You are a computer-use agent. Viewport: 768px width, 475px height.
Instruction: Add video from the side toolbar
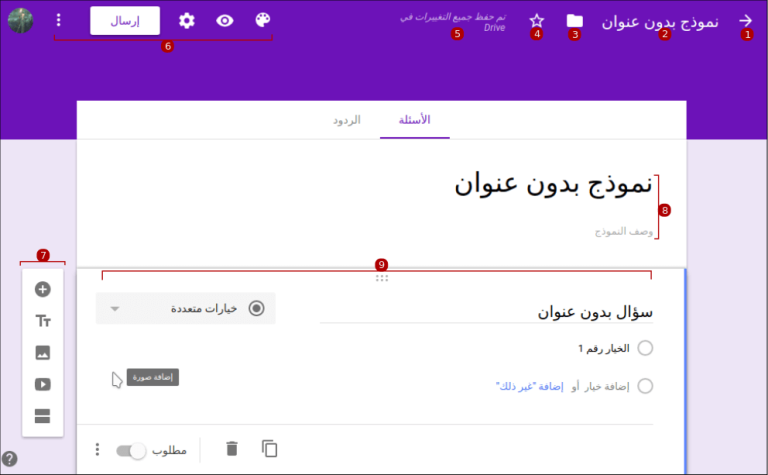43,385
